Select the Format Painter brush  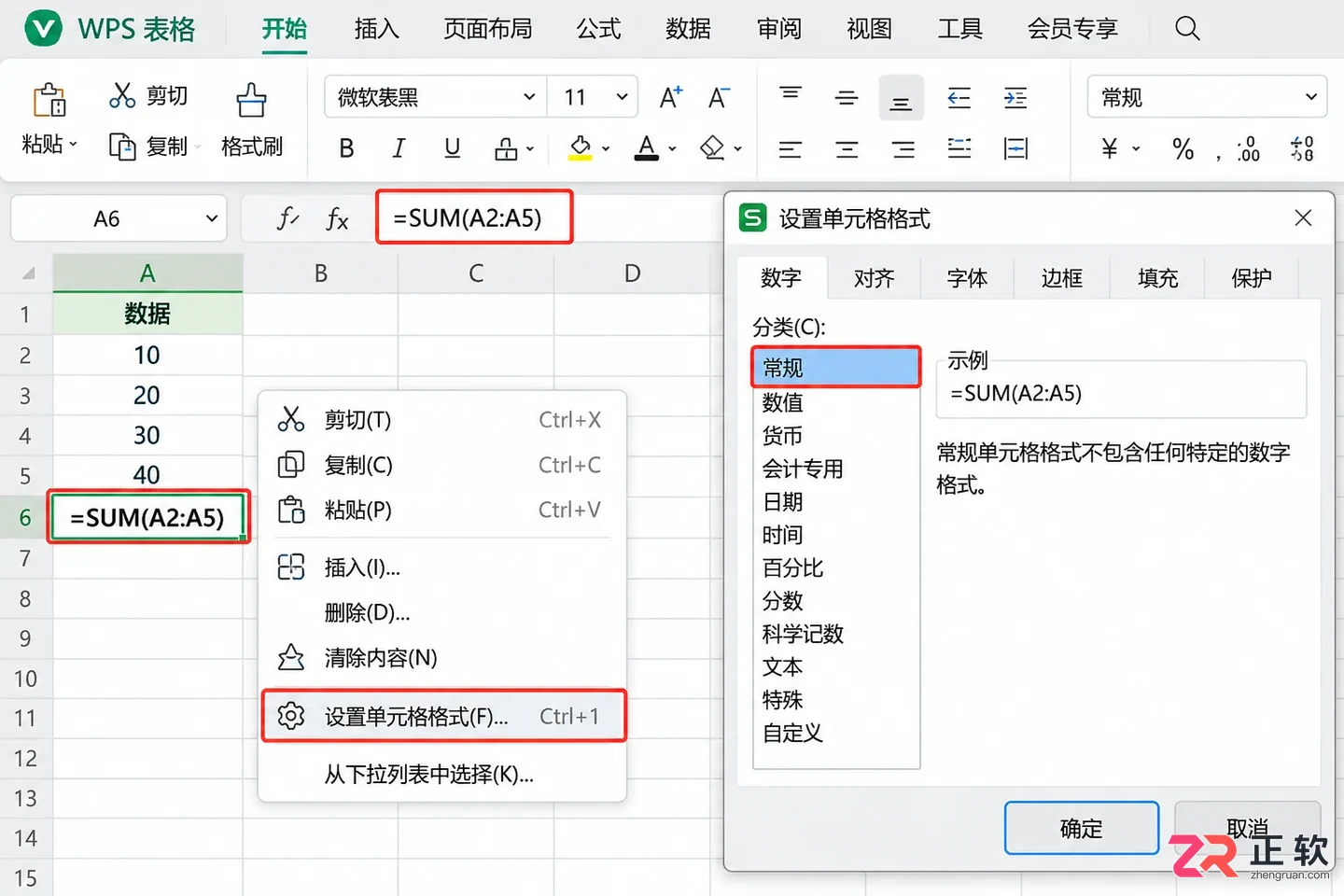(x=251, y=100)
